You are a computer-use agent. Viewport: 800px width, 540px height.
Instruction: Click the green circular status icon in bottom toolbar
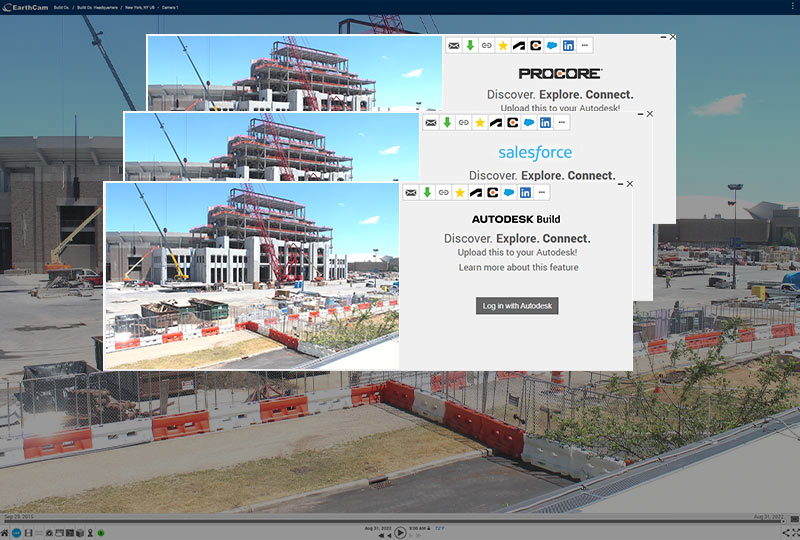tap(101, 533)
